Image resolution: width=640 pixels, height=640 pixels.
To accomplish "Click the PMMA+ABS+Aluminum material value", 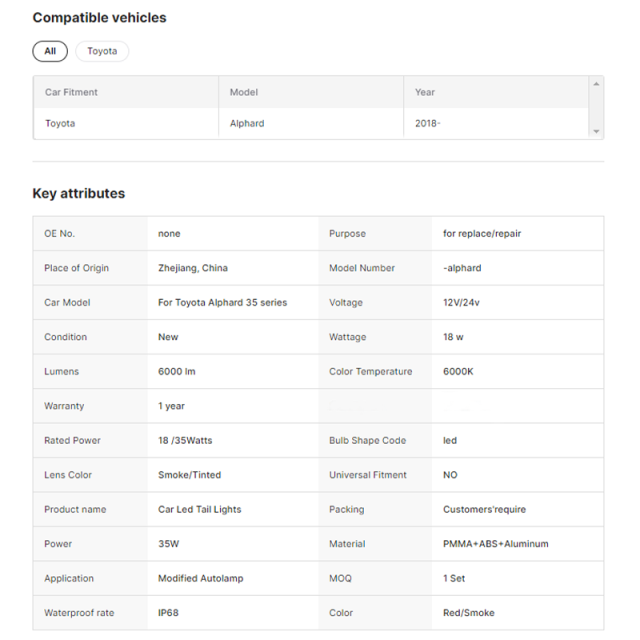I will pos(496,544).
